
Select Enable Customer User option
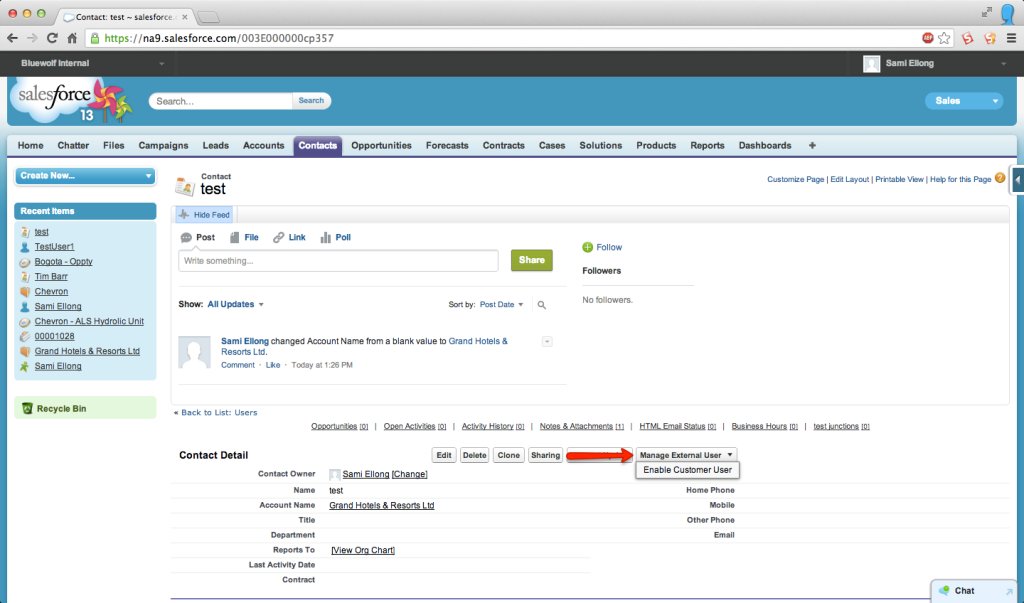point(688,470)
